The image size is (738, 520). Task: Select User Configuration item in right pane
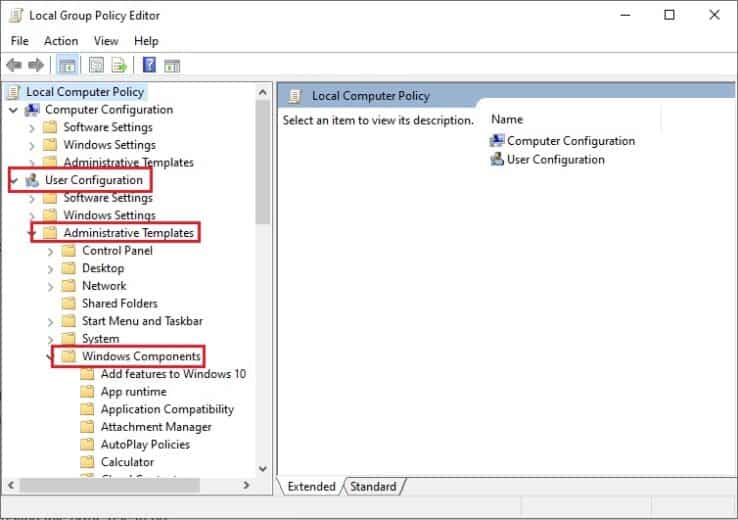[555, 159]
